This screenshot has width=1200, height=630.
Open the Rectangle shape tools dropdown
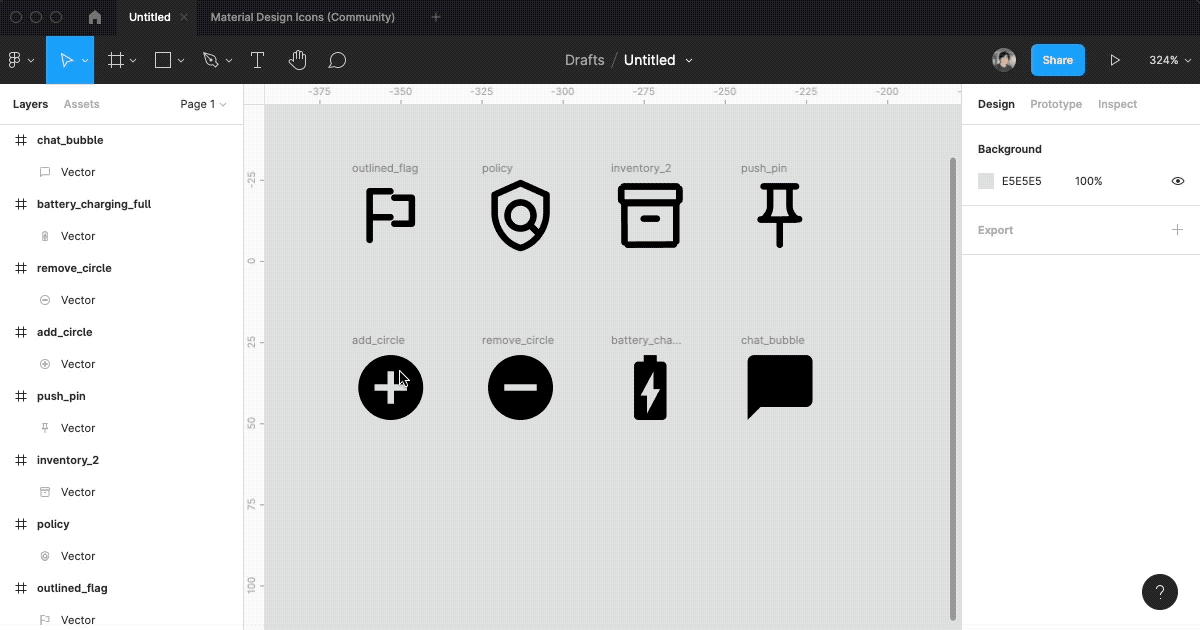(x=181, y=60)
